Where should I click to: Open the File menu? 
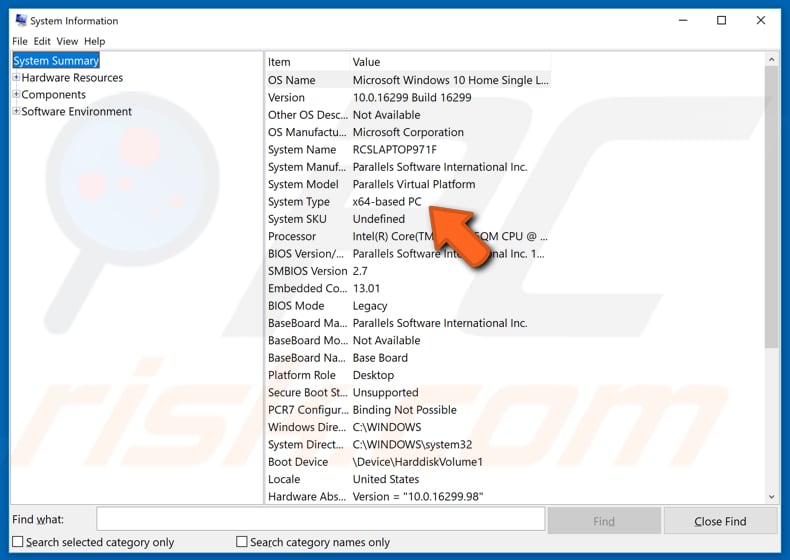20,41
